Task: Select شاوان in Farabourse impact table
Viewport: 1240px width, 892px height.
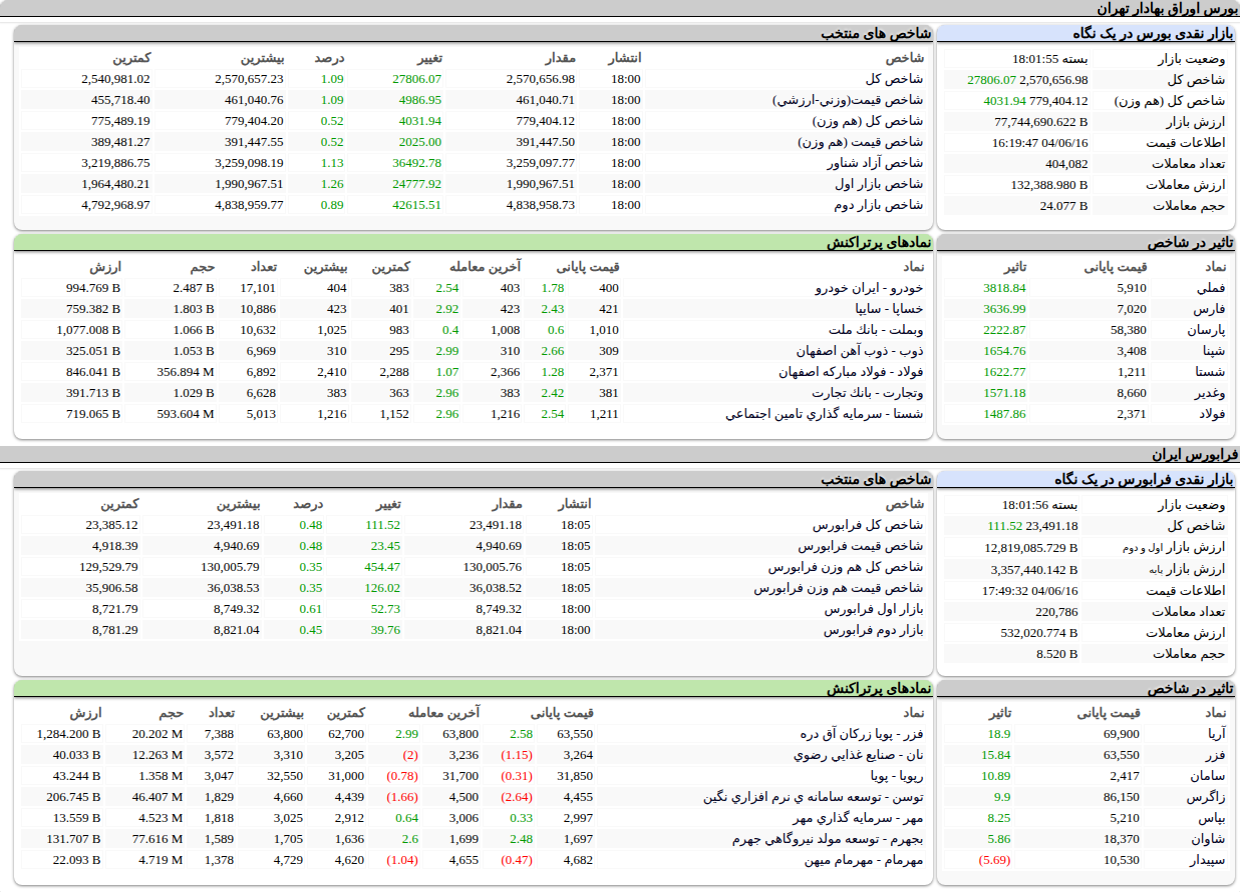Action: click(x=1208, y=839)
